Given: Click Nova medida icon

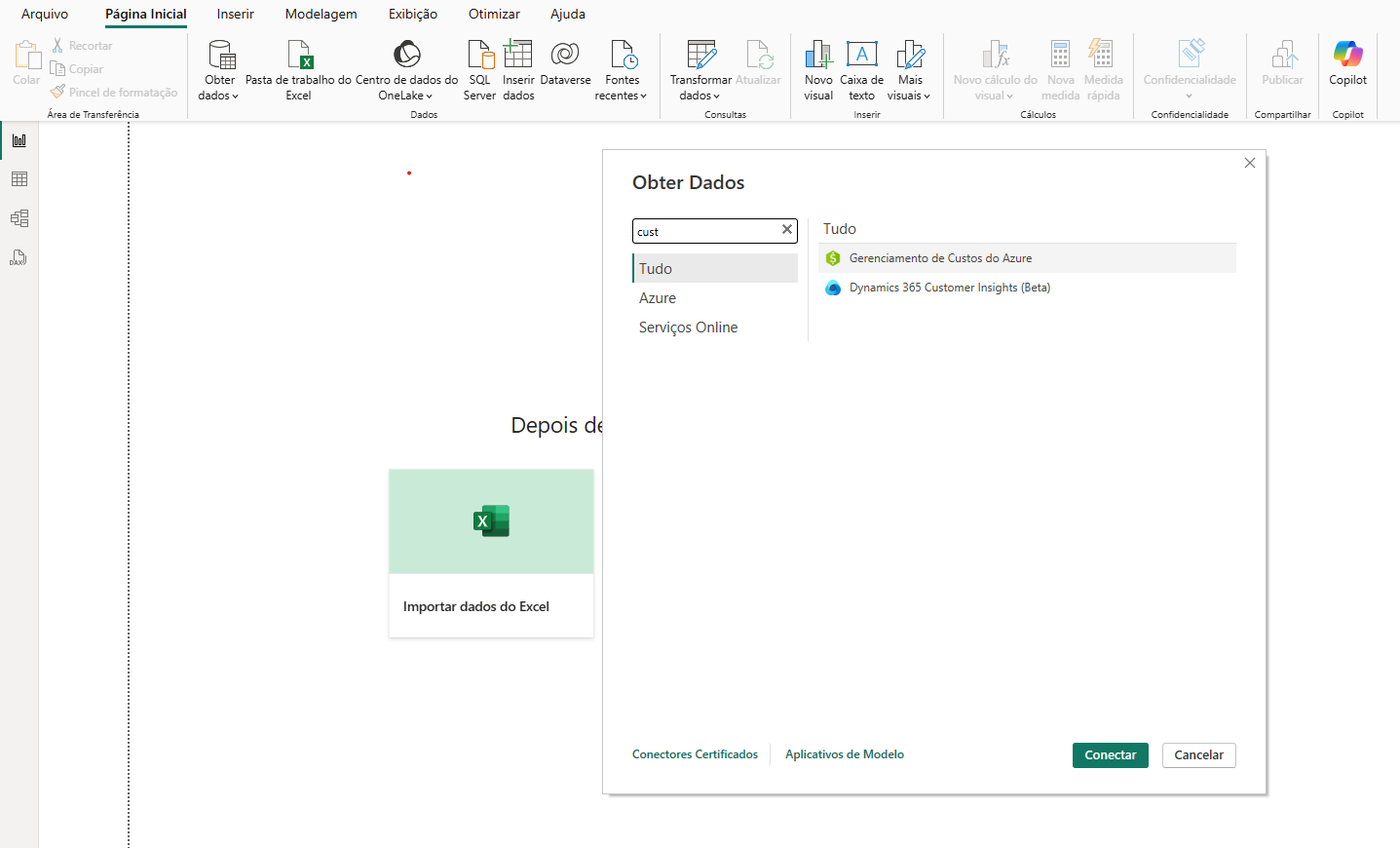Looking at the screenshot, I should click(1061, 54).
